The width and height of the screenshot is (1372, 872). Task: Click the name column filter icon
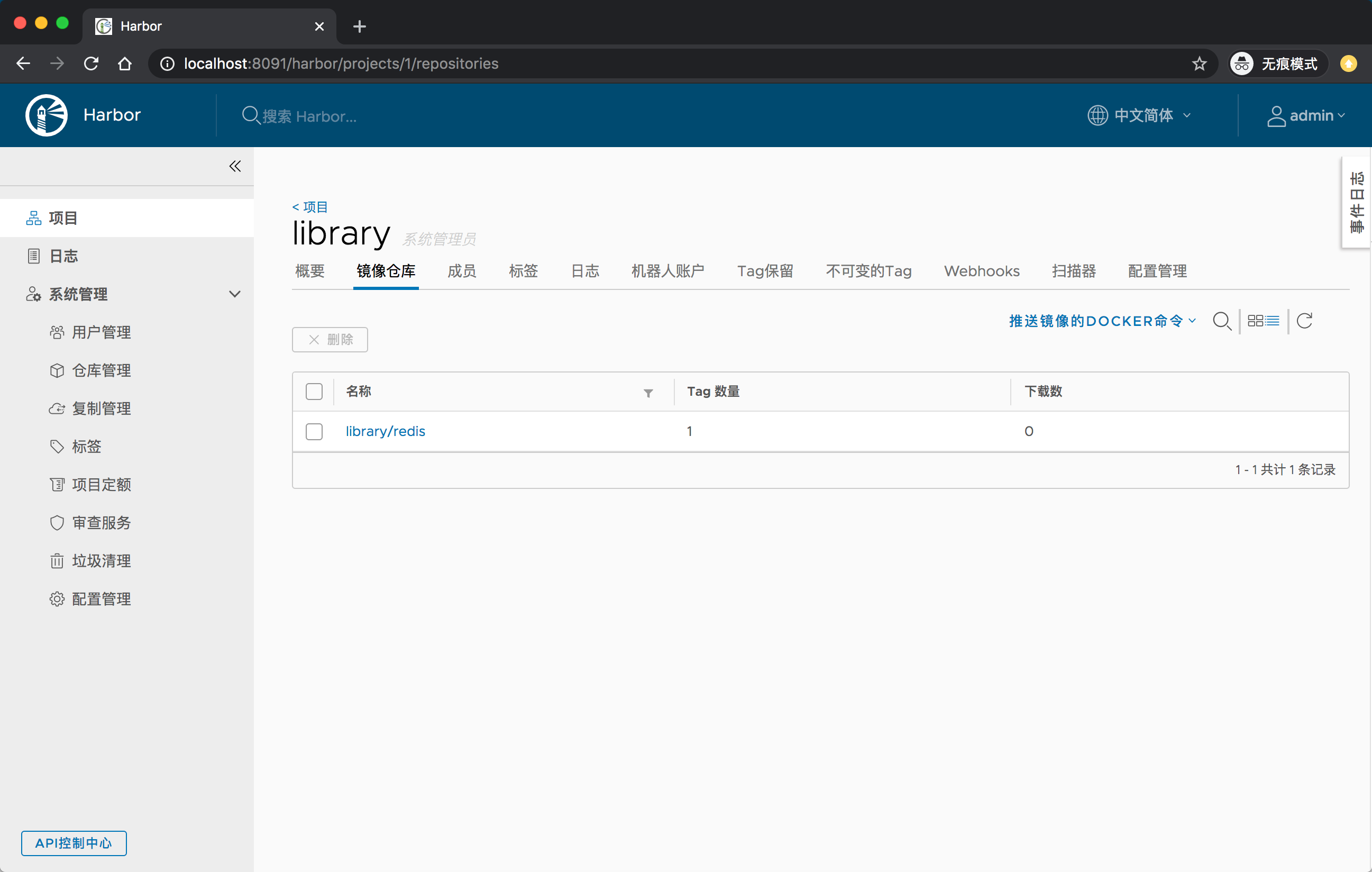coord(648,393)
